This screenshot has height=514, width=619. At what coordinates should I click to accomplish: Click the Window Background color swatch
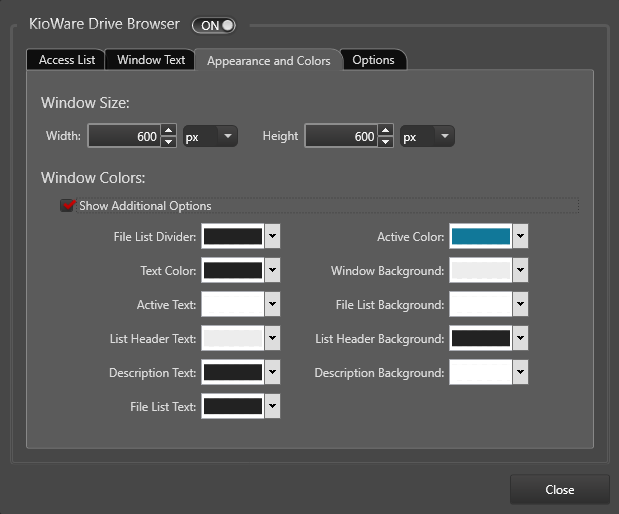480,270
